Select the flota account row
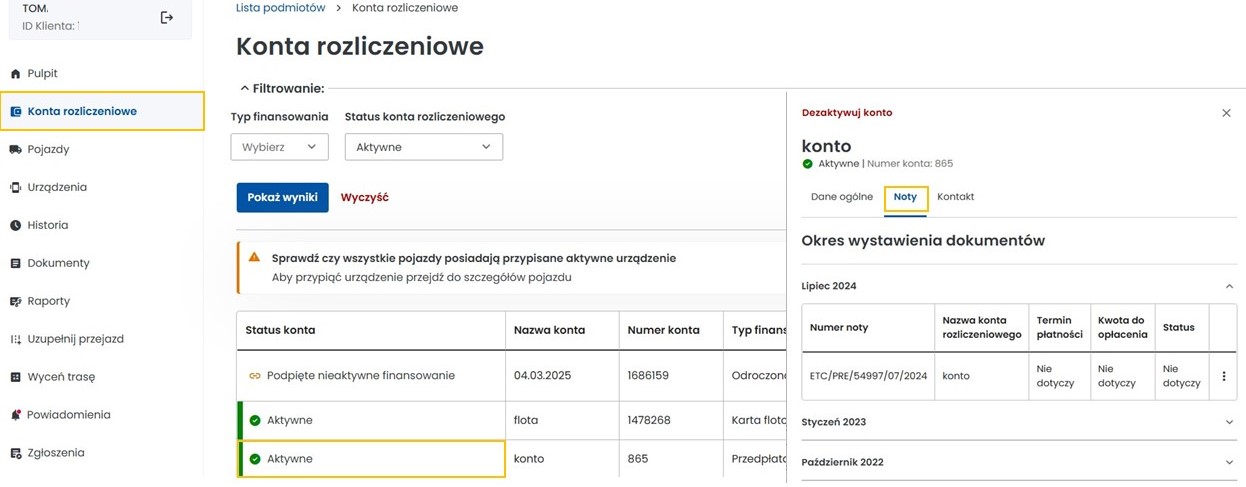Image resolution: width=1246 pixels, height=487 pixels. (526, 420)
